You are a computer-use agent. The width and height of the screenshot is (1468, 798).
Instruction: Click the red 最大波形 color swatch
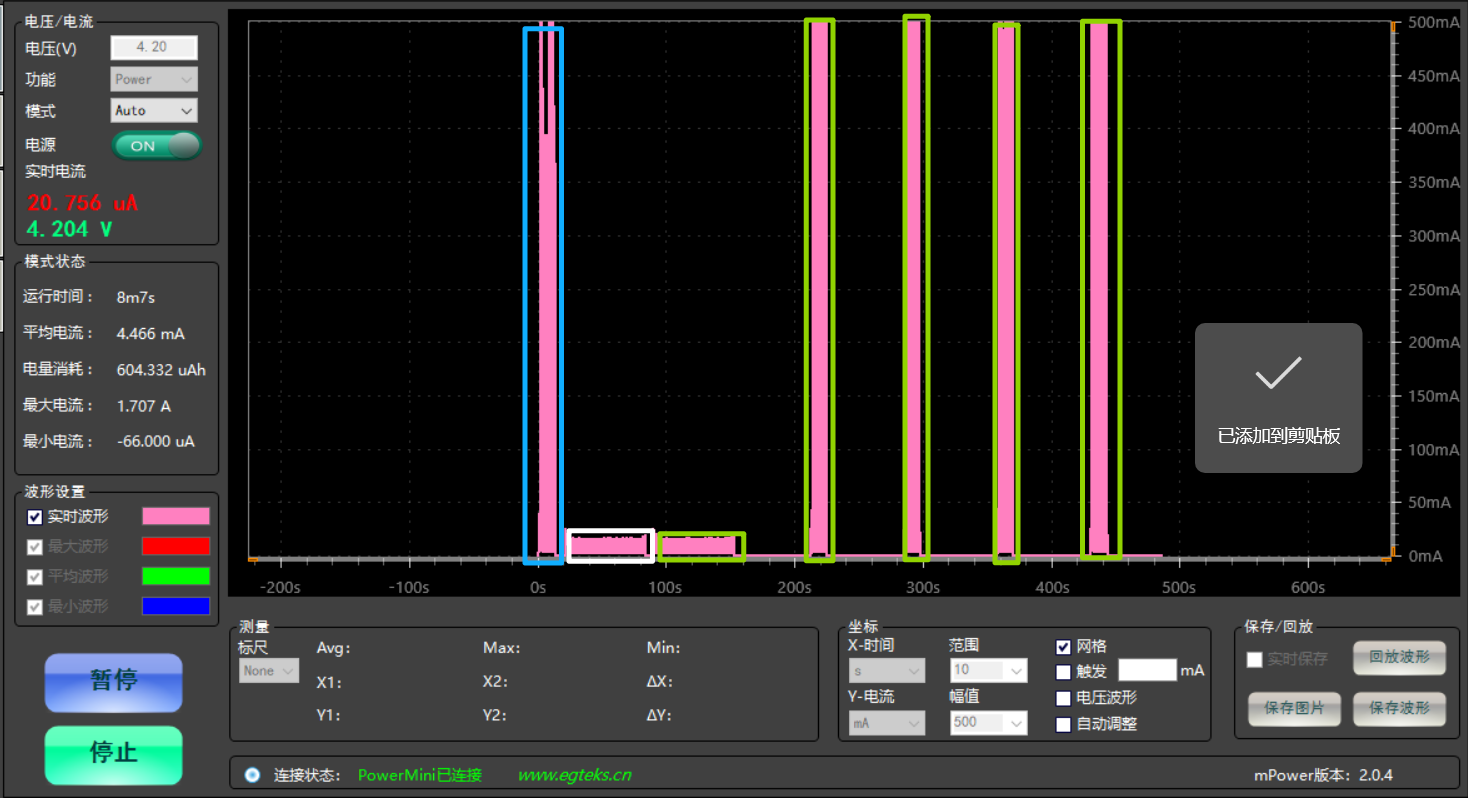[176, 546]
